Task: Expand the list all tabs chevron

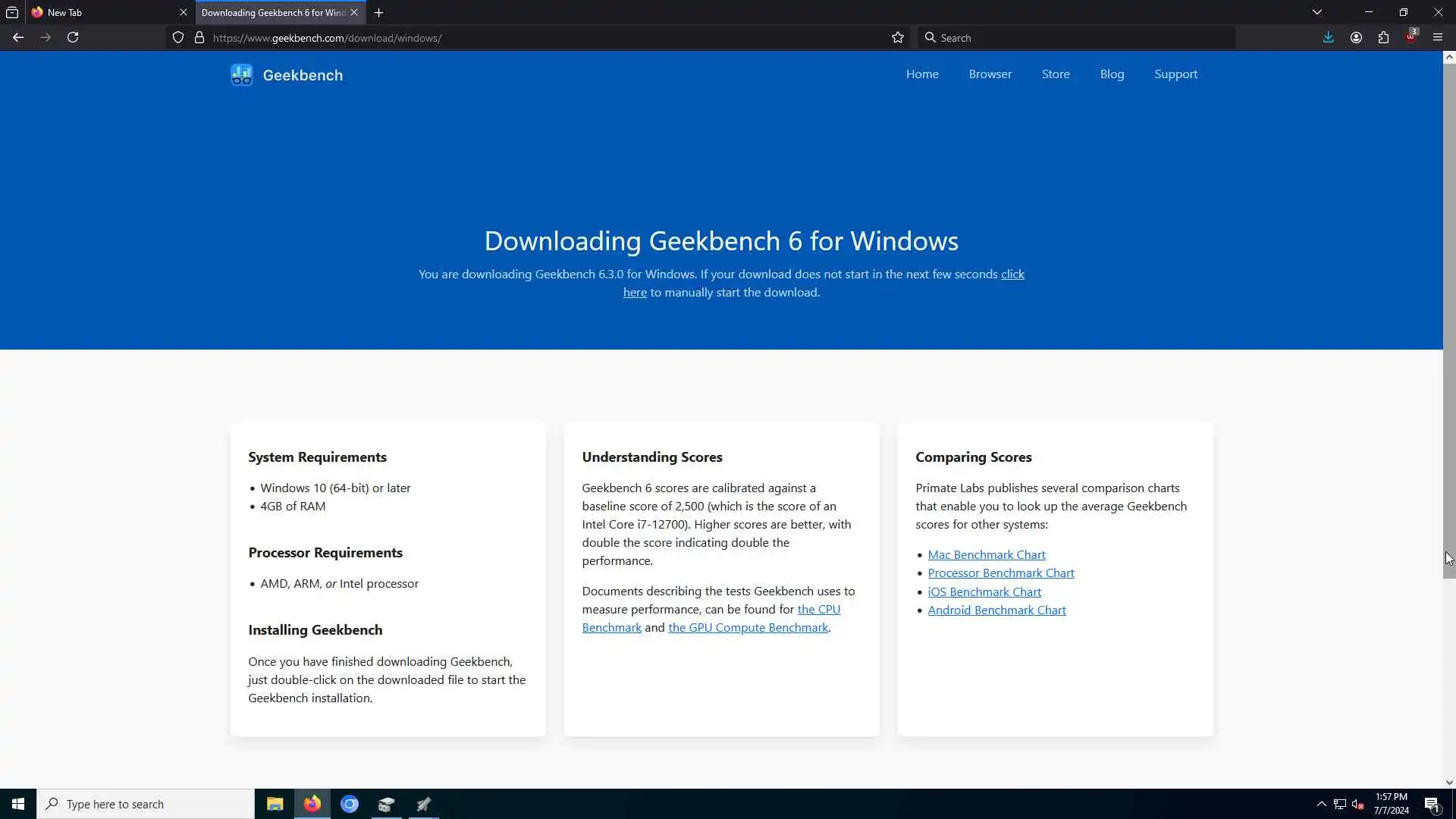Action: pyautogui.click(x=1317, y=12)
